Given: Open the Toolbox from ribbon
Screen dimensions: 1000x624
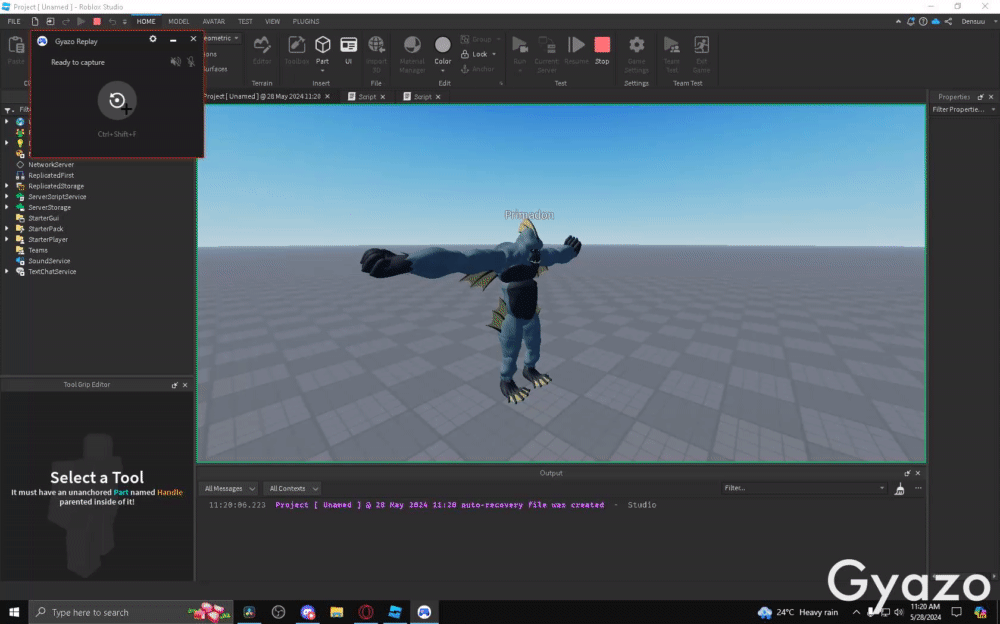Looking at the screenshot, I should click(x=297, y=50).
